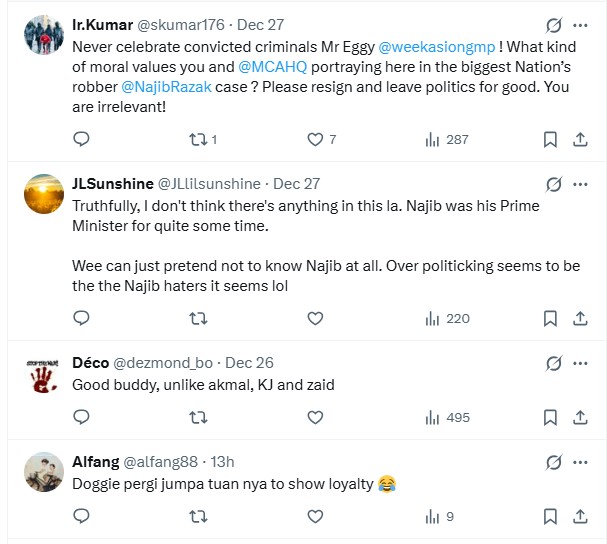Reply to Déco's tweet

coord(82,418)
